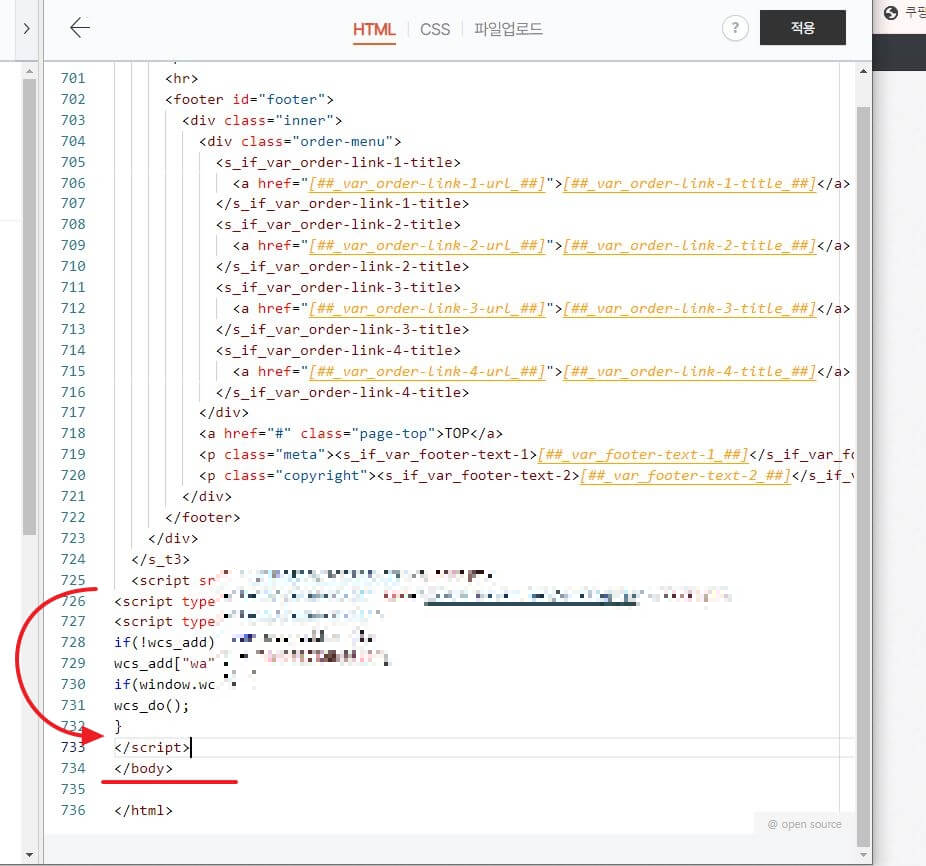
Task: Click the order-link-4-title variable on line 715
Action: (689, 372)
